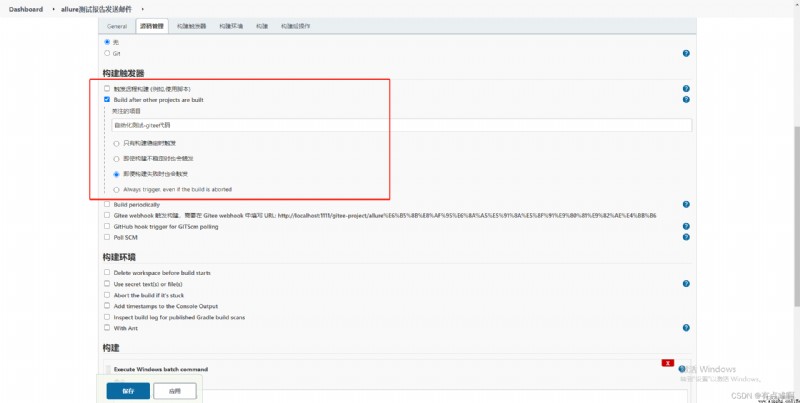The width and height of the screenshot is (800, 403).
Task: Select Always trigger, even if build is aborted
Action: [116, 189]
